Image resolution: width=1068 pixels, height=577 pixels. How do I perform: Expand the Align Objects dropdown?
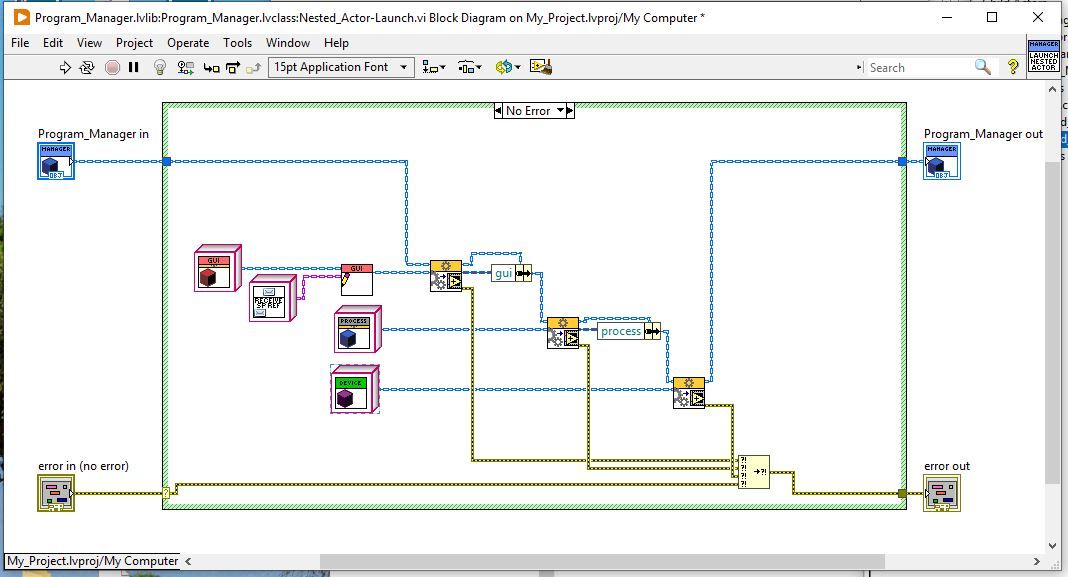coord(434,67)
